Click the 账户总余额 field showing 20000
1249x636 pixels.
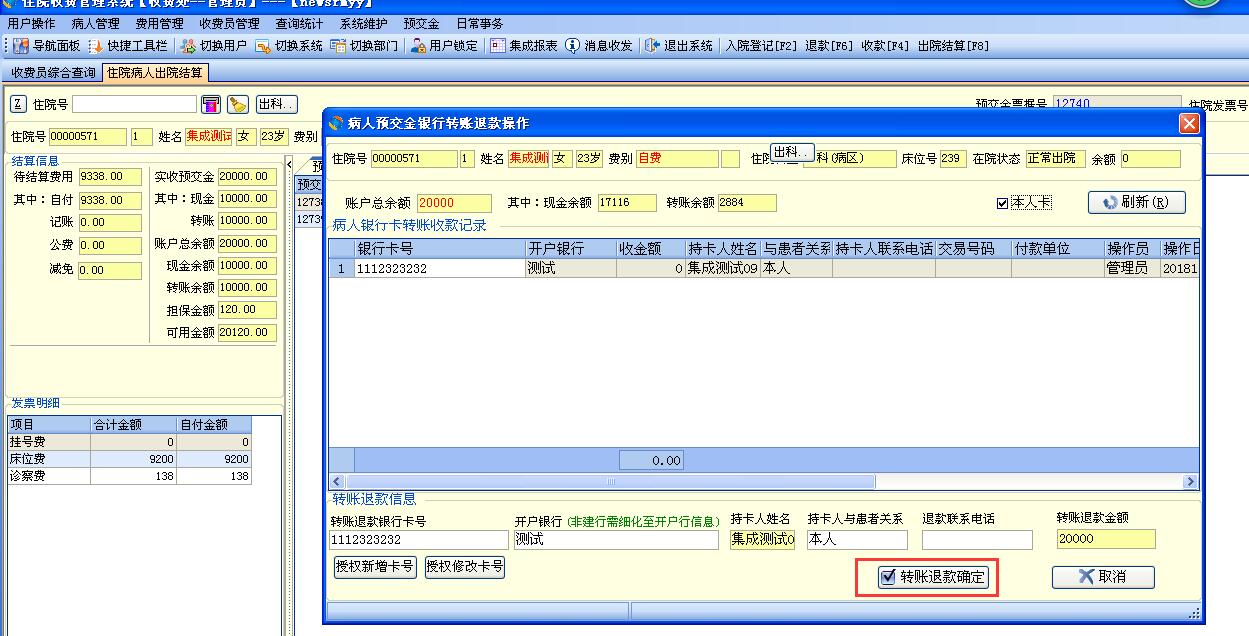(454, 203)
